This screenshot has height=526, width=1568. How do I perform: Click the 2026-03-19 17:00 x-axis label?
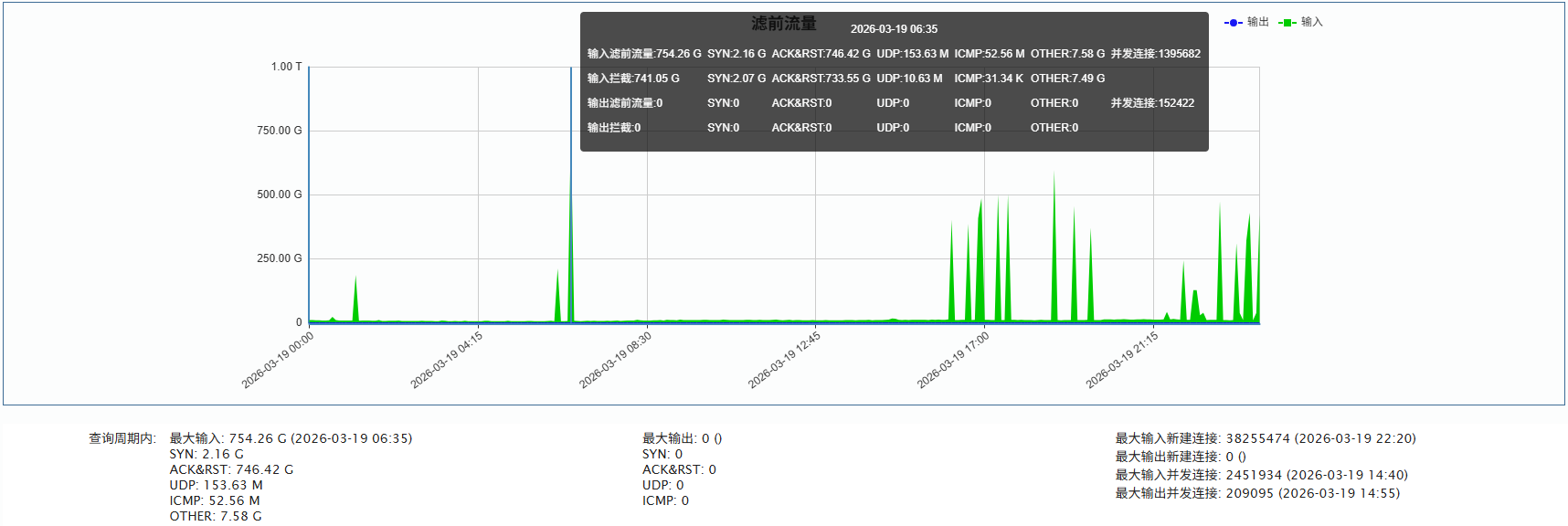click(x=953, y=360)
